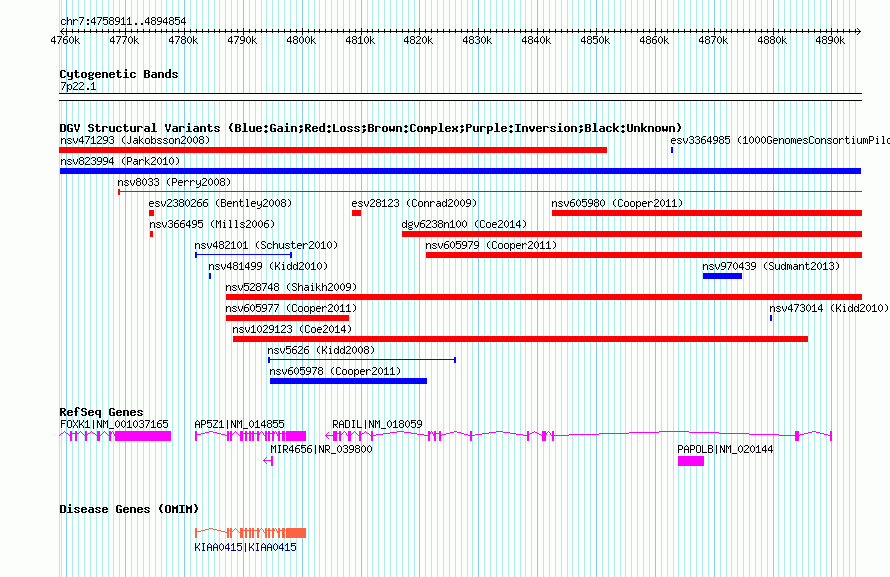Click the 4770k ruler tick label

124,41
